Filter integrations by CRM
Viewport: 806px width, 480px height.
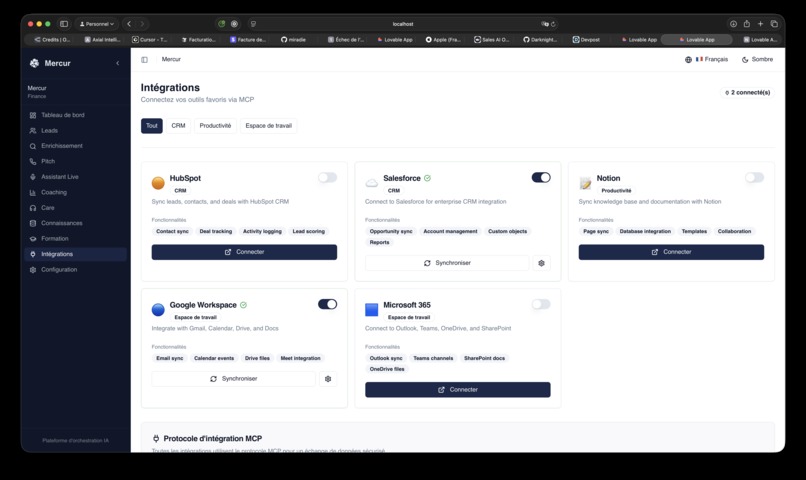(178, 126)
